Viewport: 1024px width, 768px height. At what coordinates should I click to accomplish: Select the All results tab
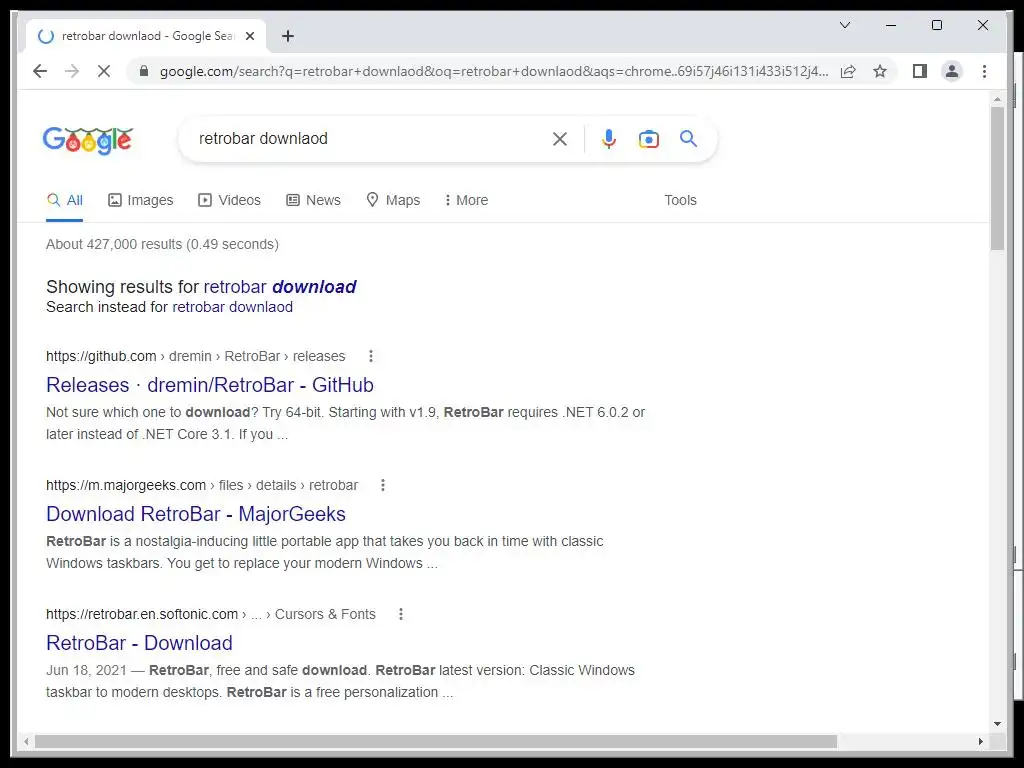tap(65, 200)
